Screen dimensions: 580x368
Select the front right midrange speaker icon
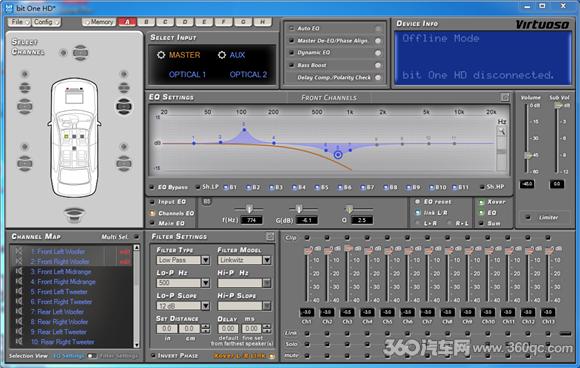pyautogui.click(x=124, y=88)
